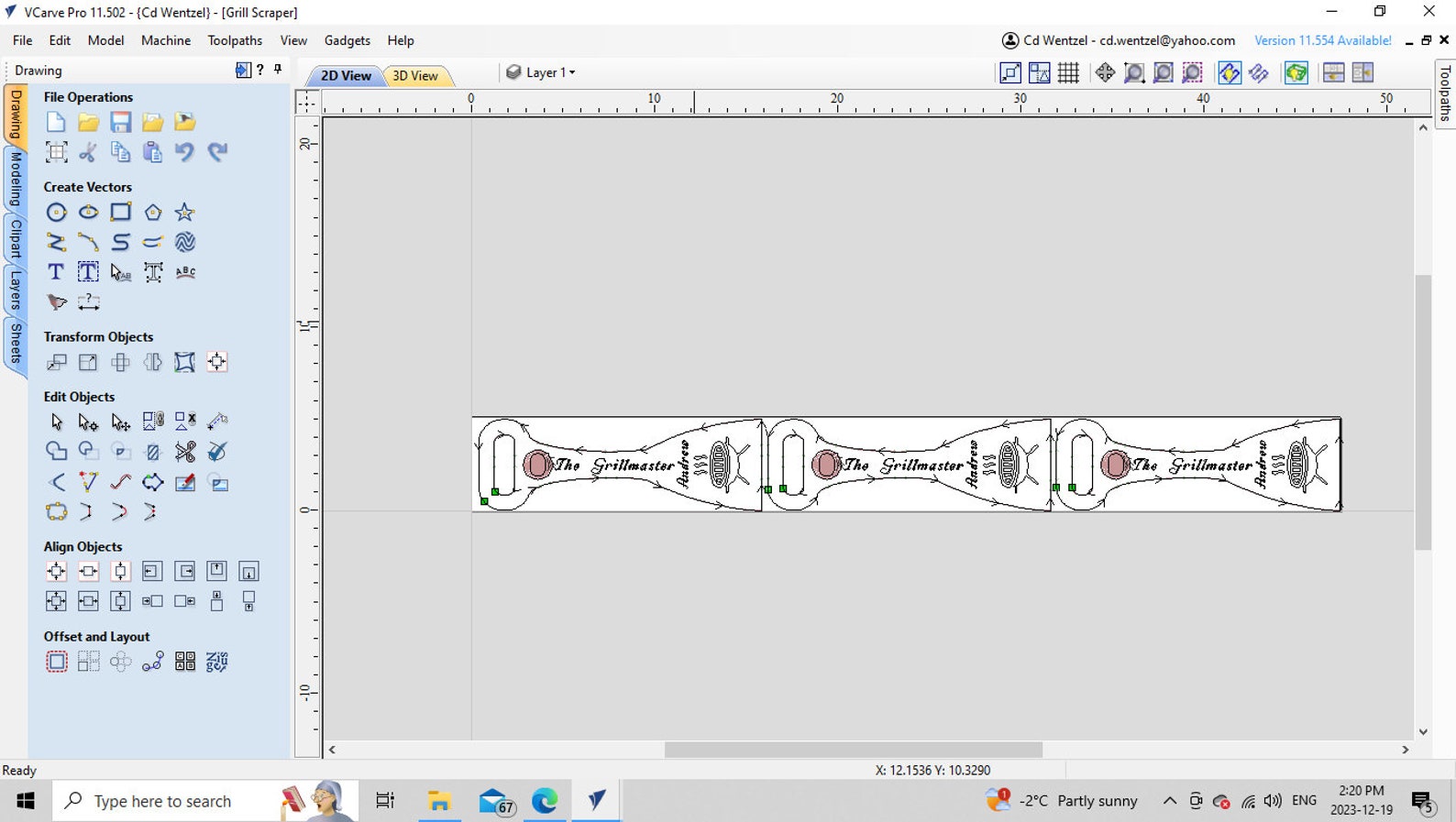Open the Machine menu
Image resolution: width=1456 pixels, height=822 pixels.
(x=166, y=40)
